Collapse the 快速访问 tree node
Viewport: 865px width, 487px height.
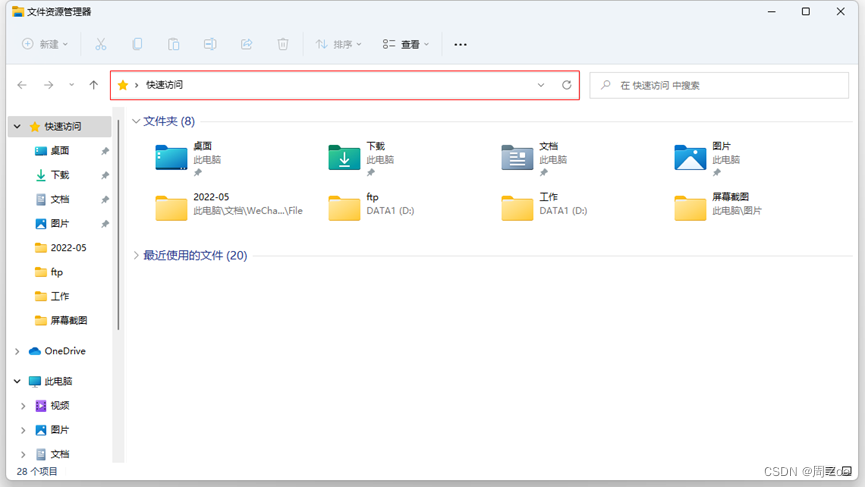[17, 127]
